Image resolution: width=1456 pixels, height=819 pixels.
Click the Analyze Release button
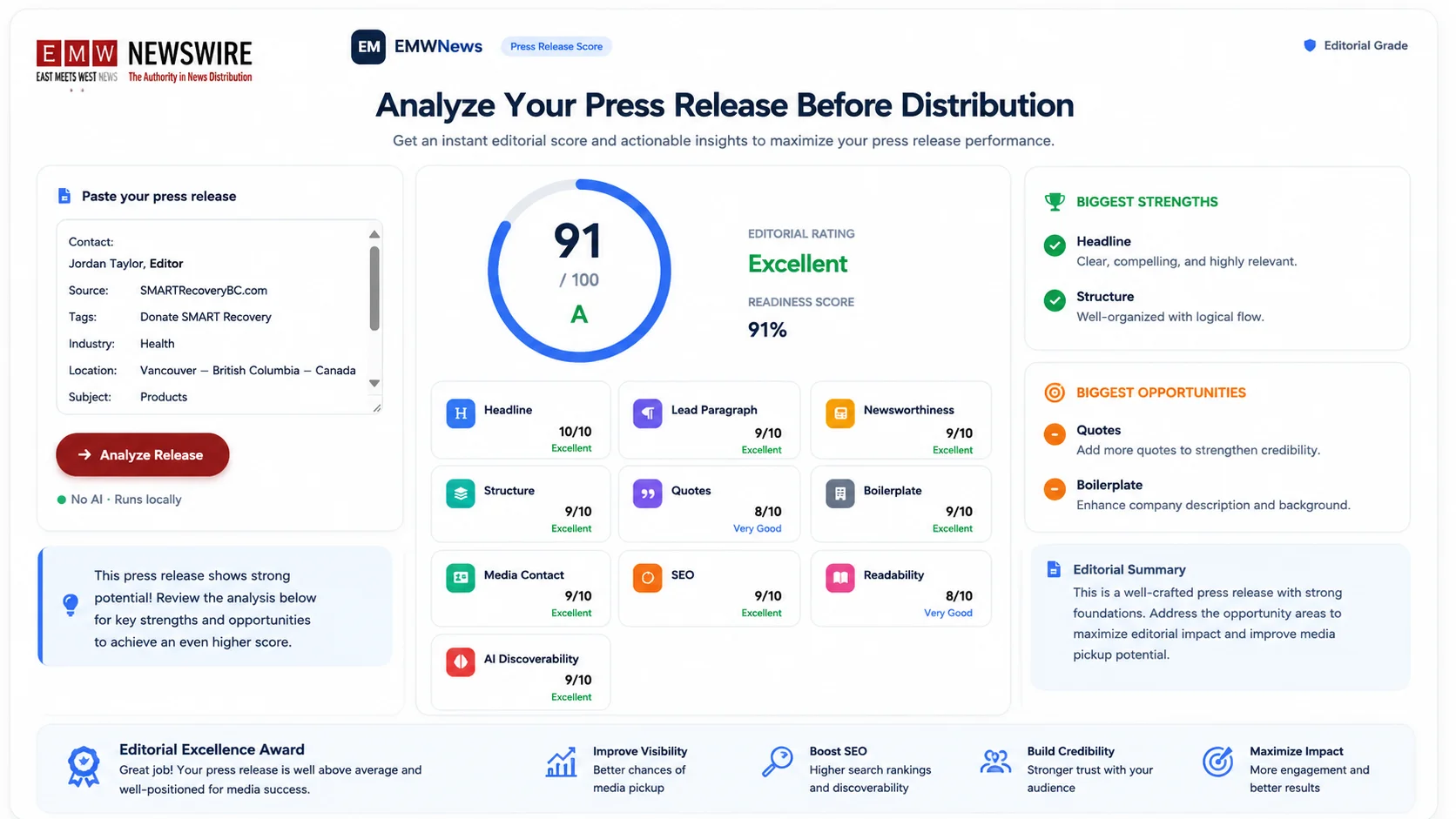pyautogui.click(x=143, y=454)
